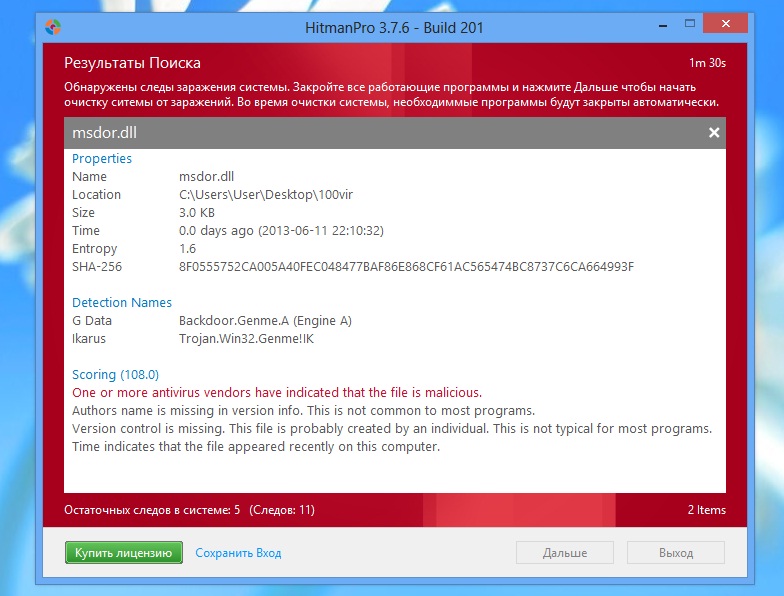
Task: Click the Entropy property label
Action: tap(94, 248)
